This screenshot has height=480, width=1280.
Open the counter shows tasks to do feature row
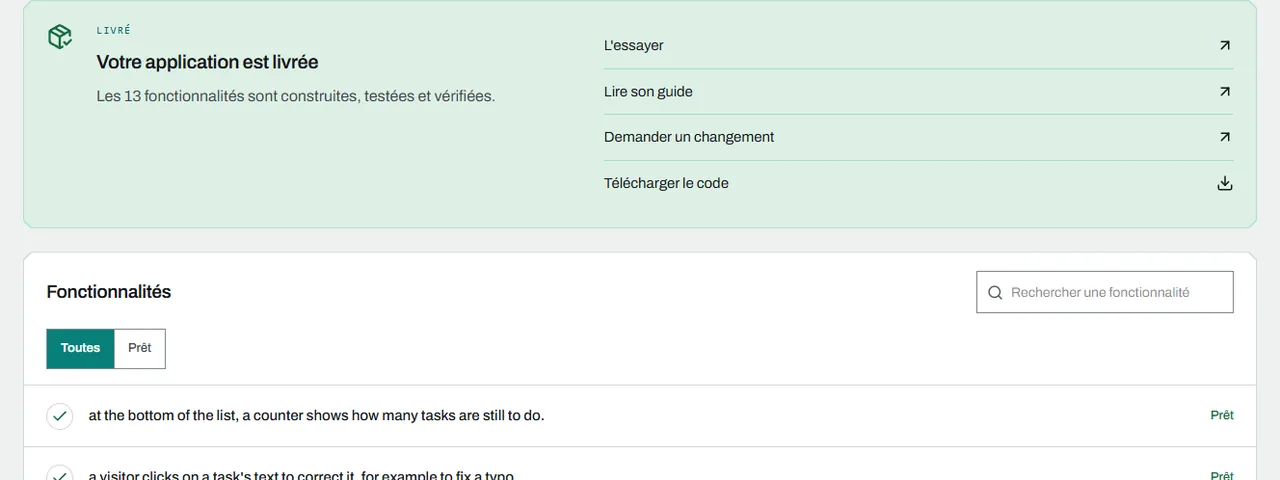[x=640, y=416]
